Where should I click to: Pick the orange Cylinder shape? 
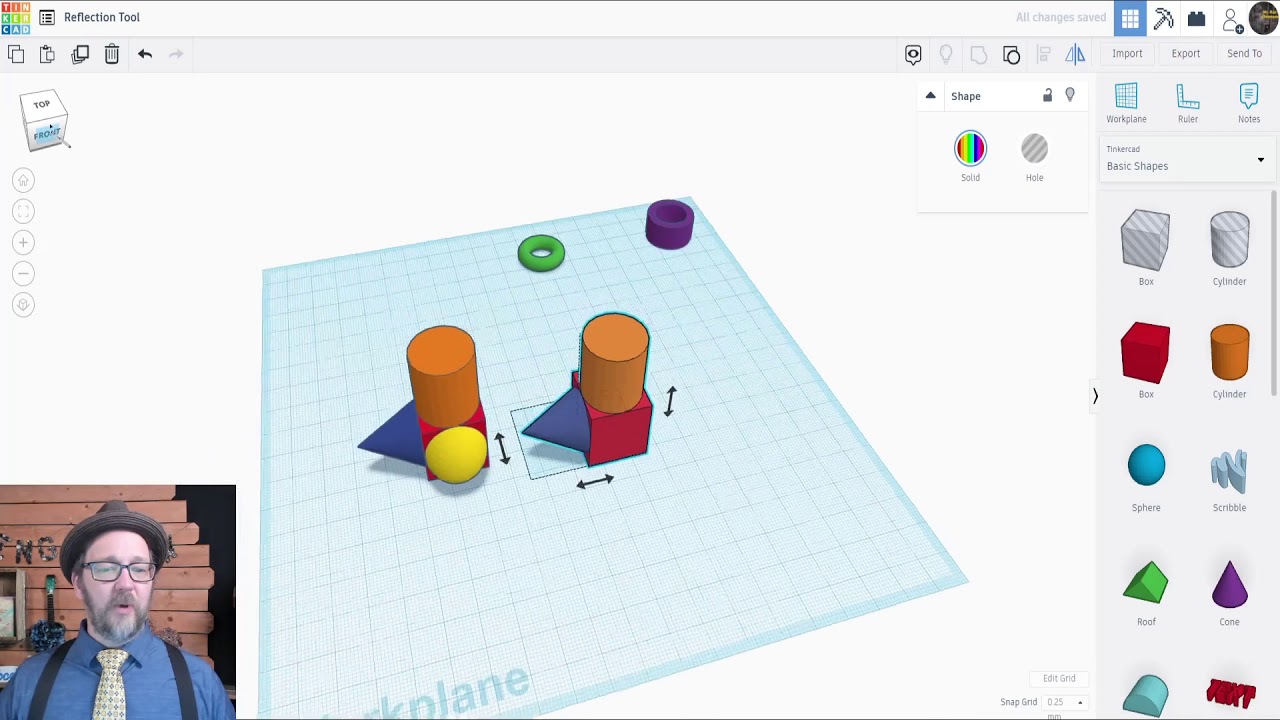point(1229,353)
